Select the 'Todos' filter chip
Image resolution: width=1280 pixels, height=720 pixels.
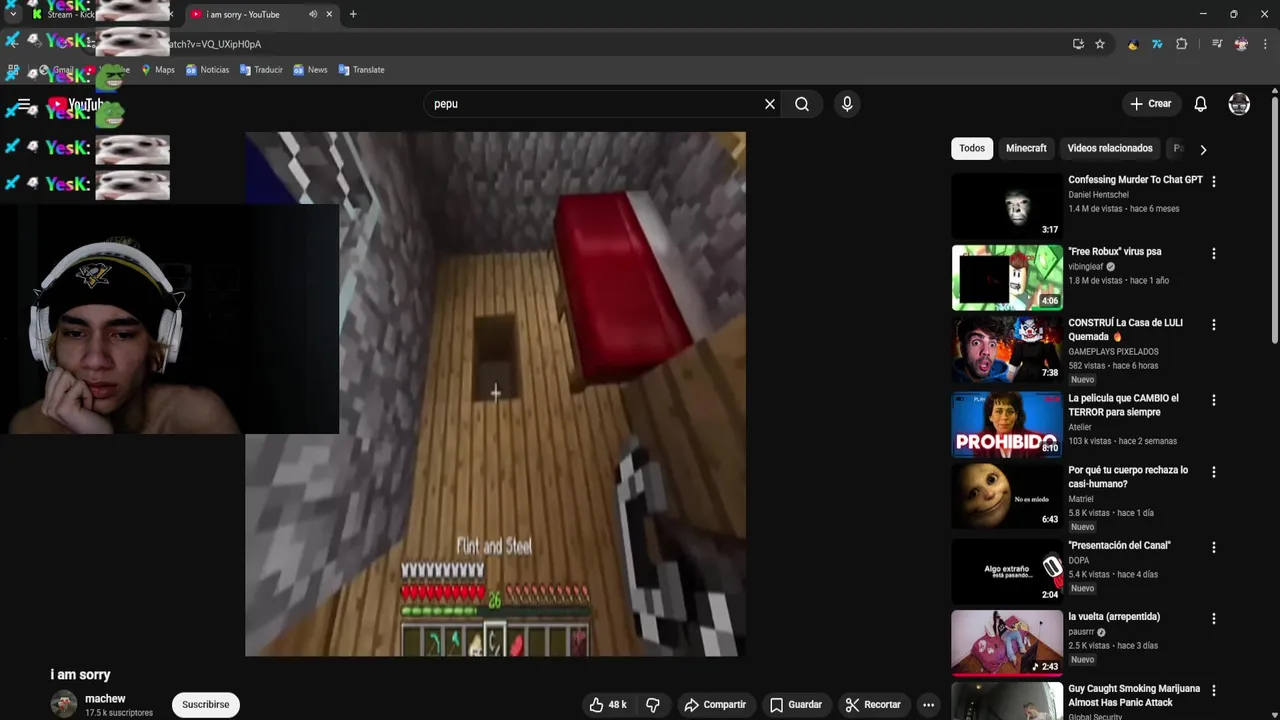click(972, 148)
